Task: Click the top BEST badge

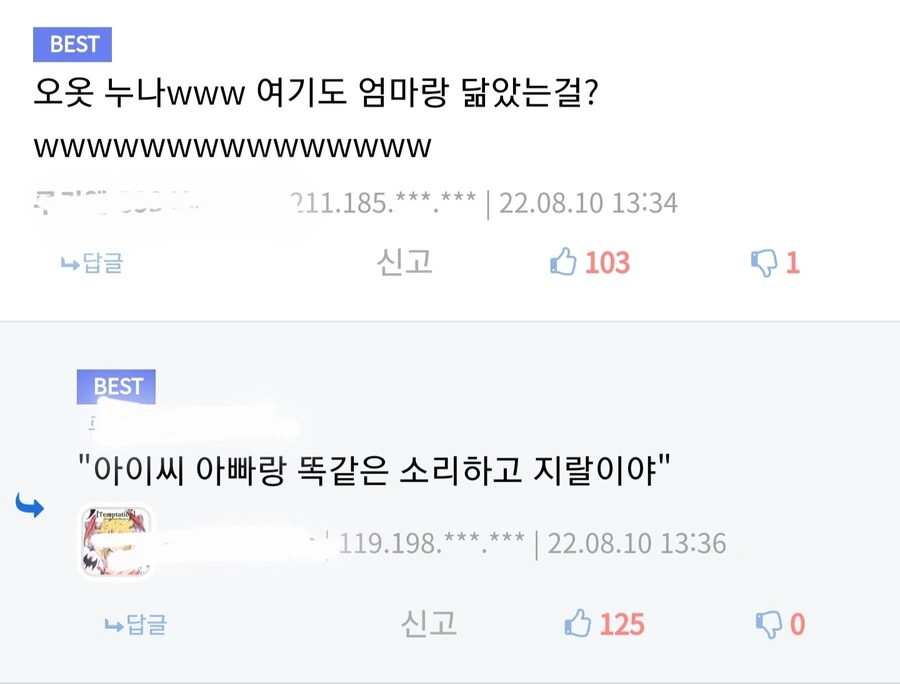Action: click(72, 44)
